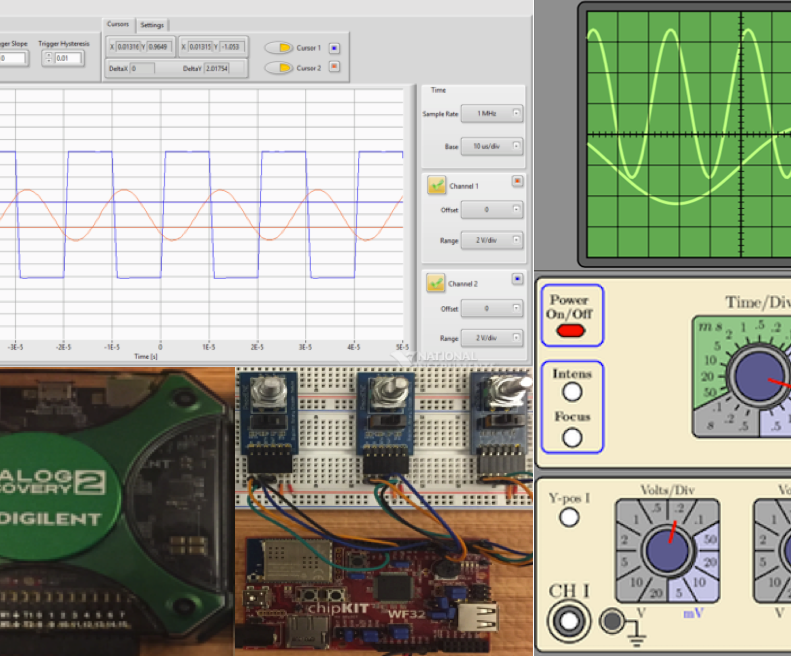Click the Channel 1 Range dropdown arrow icon

point(516,240)
